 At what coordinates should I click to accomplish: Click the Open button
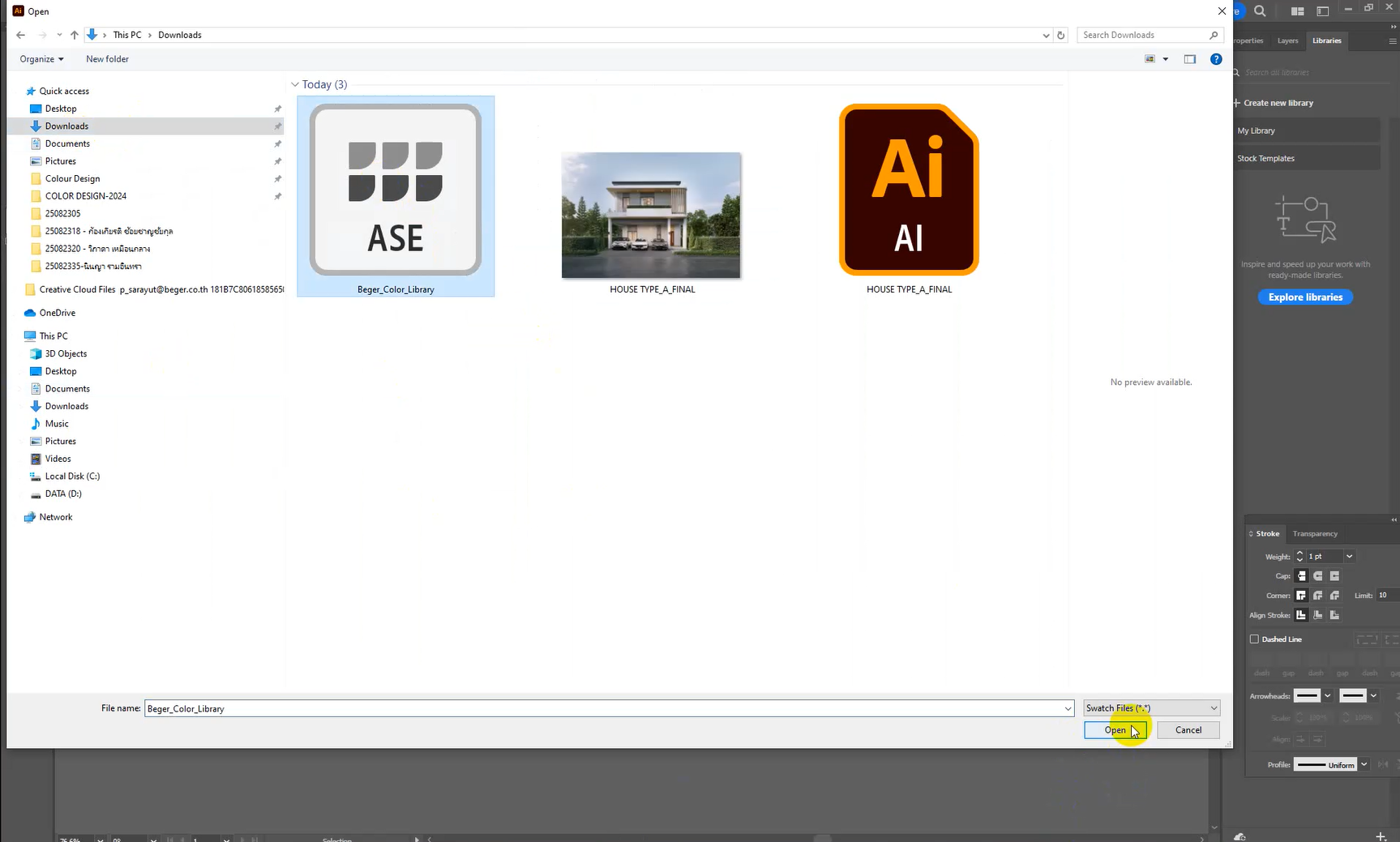(1115, 730)
